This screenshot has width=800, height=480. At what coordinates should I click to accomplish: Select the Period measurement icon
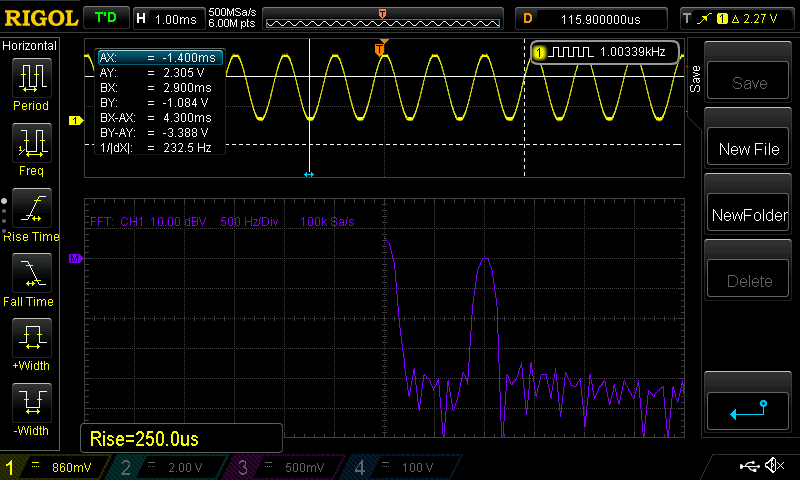pyautogui.click(x=31, y=78)
